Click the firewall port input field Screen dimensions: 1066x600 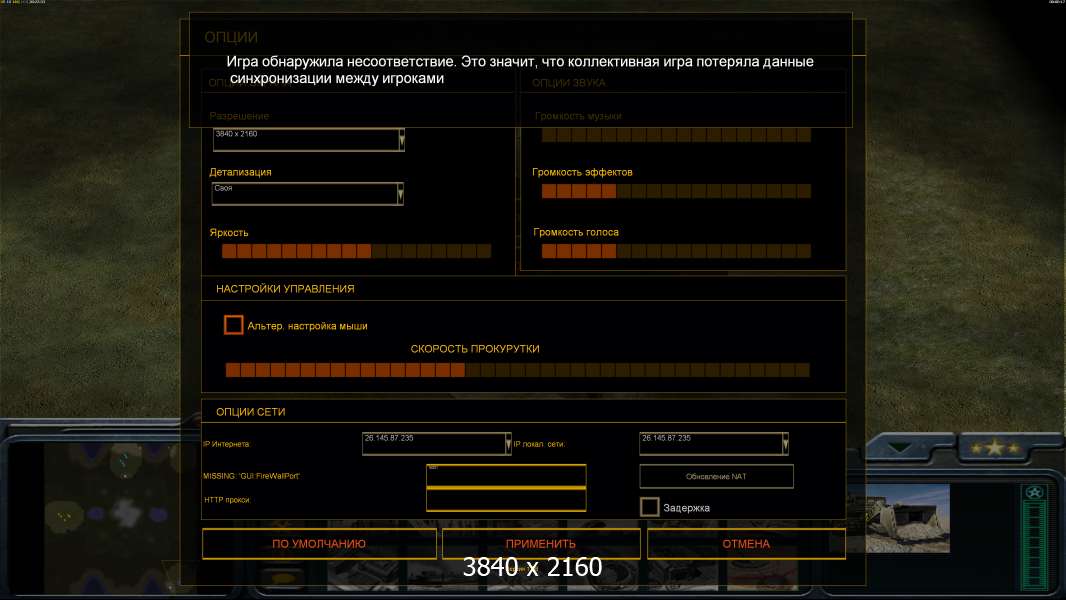506,476
